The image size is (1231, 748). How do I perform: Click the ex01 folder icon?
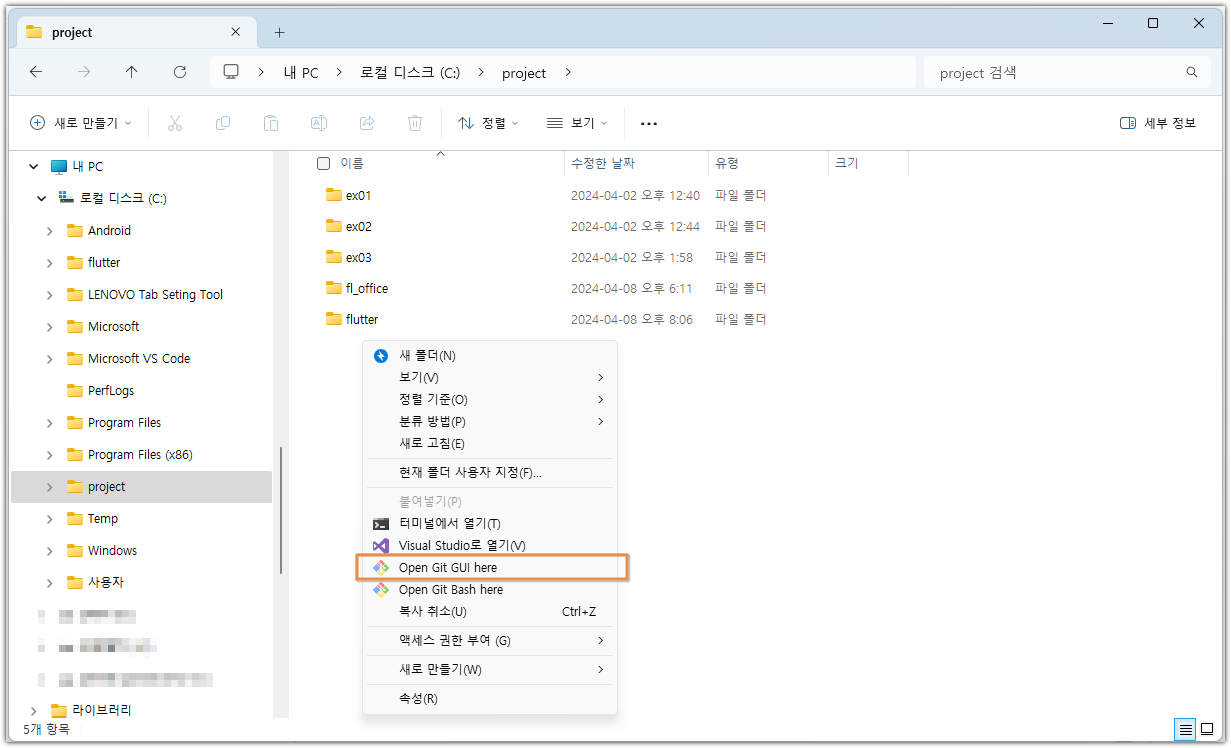pos(334,195)
